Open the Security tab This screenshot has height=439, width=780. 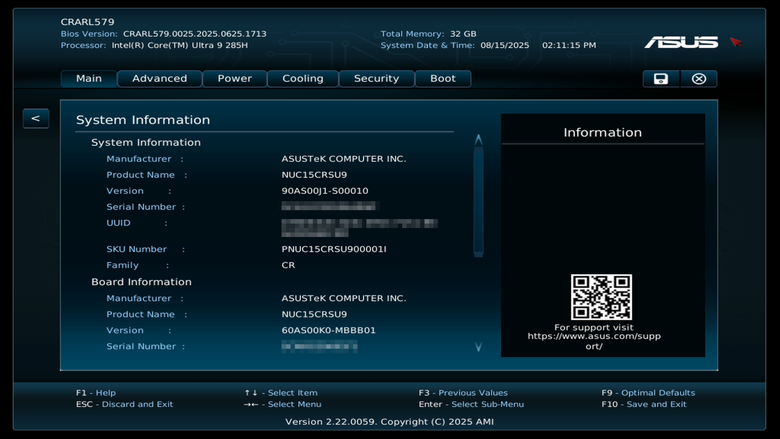(x=377, y=79)
